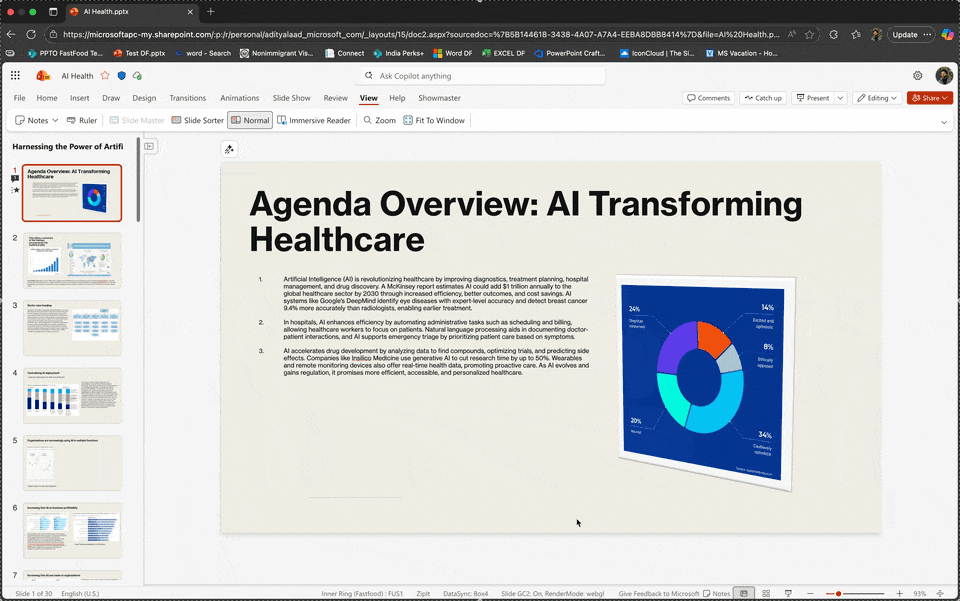The width and height of the screenshot is (960, 601).
Task: Open the Design tab
Action: pyautogui.click(x=144, y=98)
